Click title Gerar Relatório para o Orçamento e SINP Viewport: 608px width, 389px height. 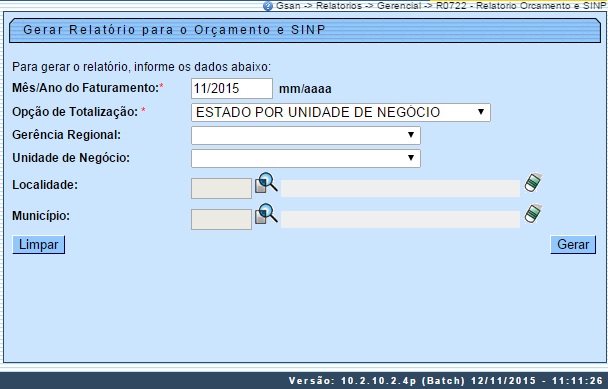pos(174,30)
